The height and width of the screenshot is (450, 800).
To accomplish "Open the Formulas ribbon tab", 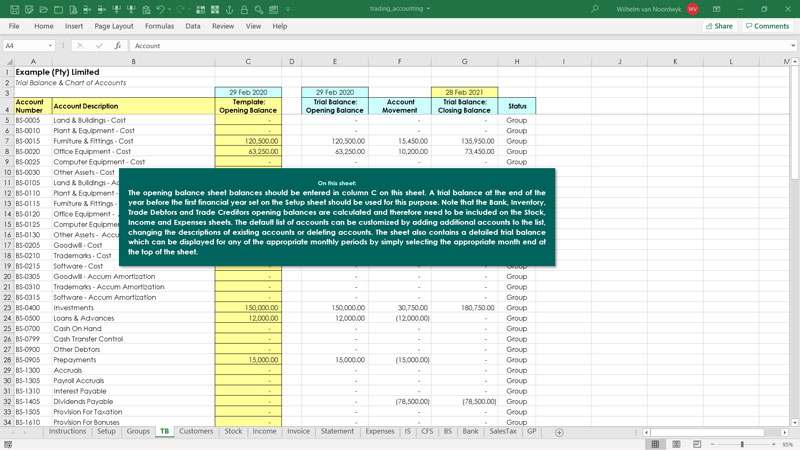I will [159, 26].
